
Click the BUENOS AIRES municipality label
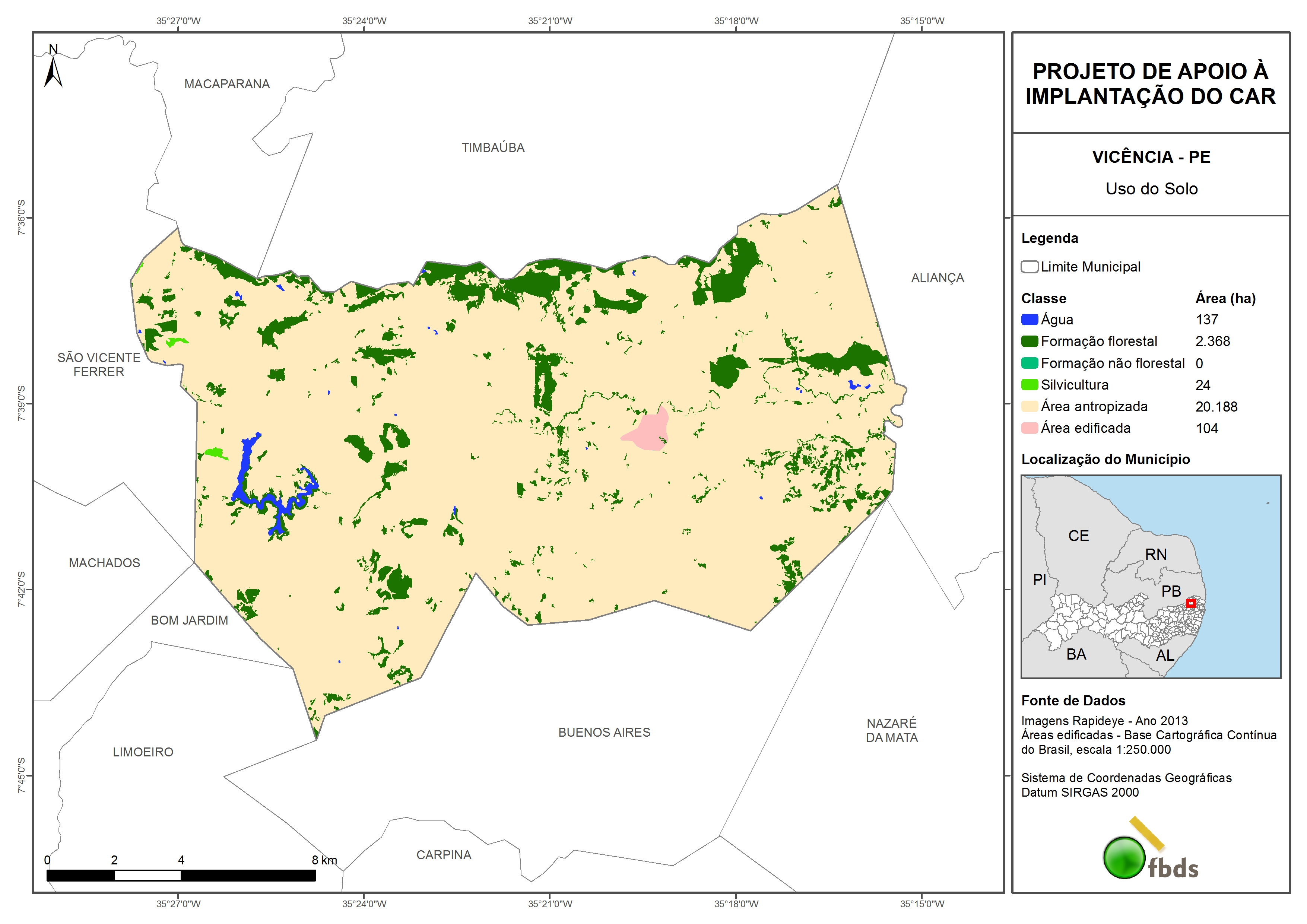coord(604,732)
